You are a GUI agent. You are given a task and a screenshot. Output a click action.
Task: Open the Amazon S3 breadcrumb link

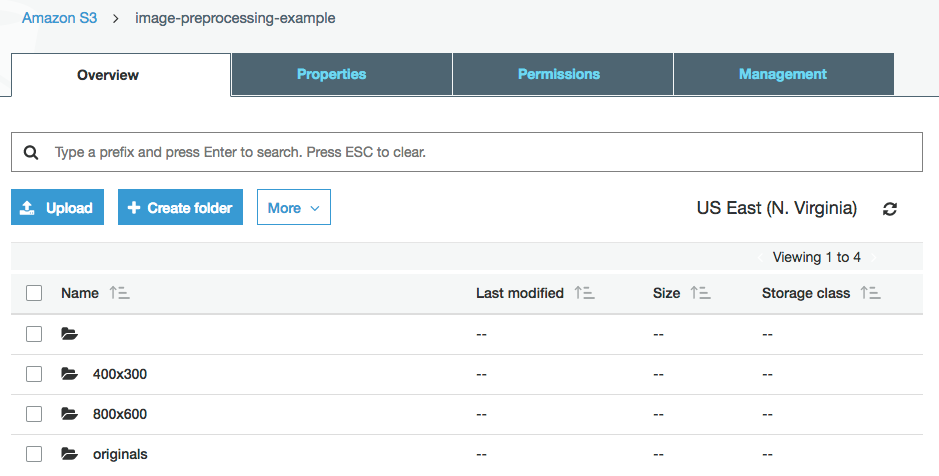point(59,18)
